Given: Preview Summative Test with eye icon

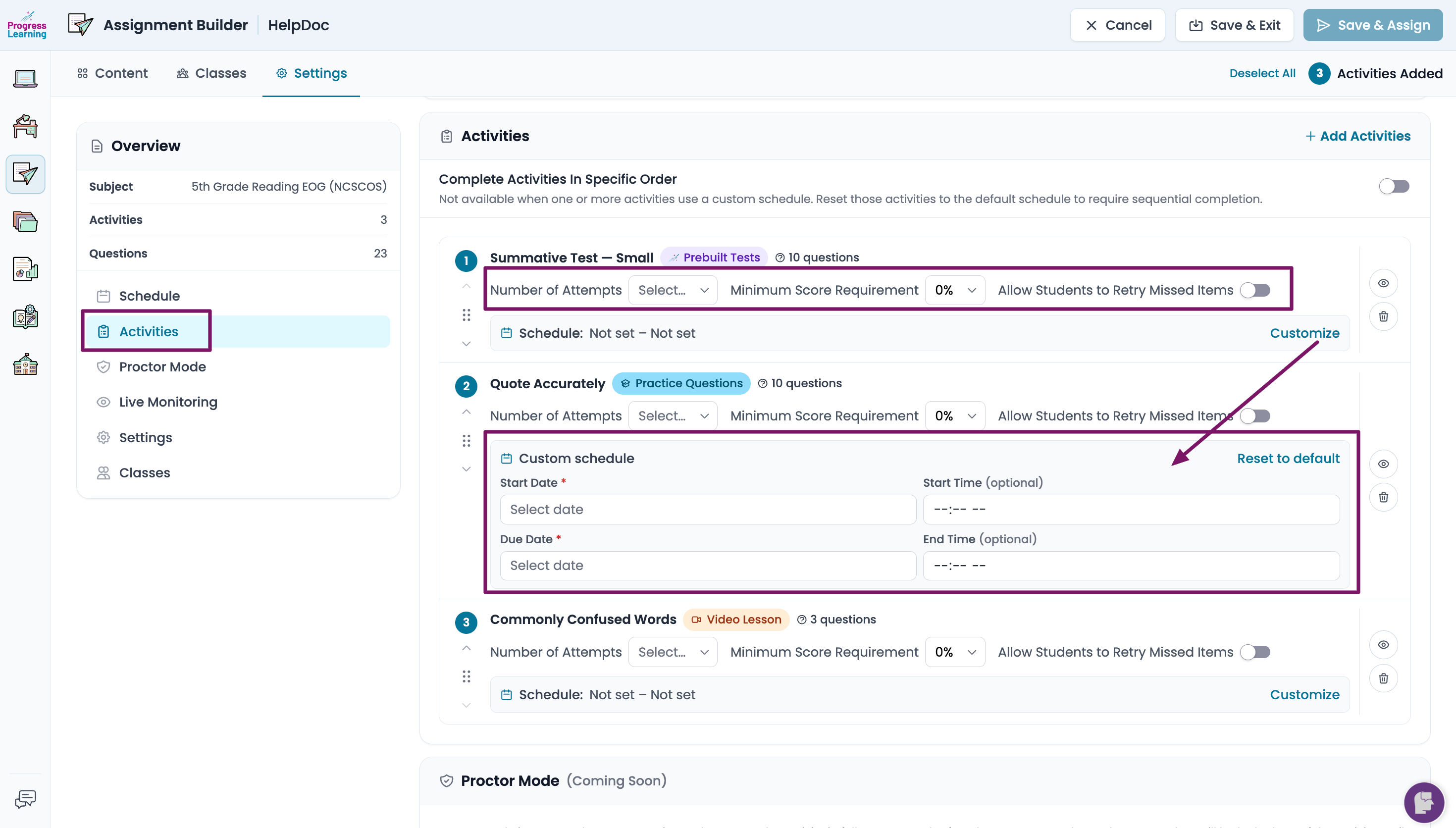Looking at the screenshot, I should pos(1383,283).
